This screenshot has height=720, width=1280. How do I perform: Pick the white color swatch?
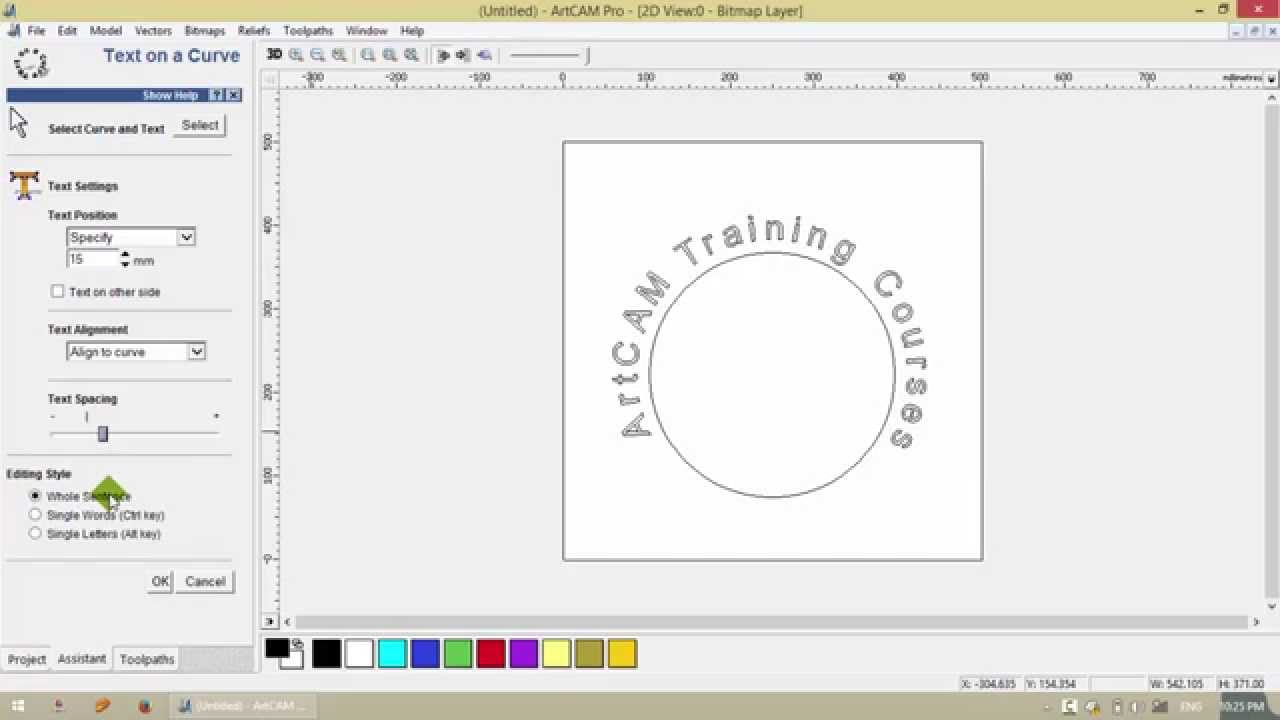click(x=359, y=653)
